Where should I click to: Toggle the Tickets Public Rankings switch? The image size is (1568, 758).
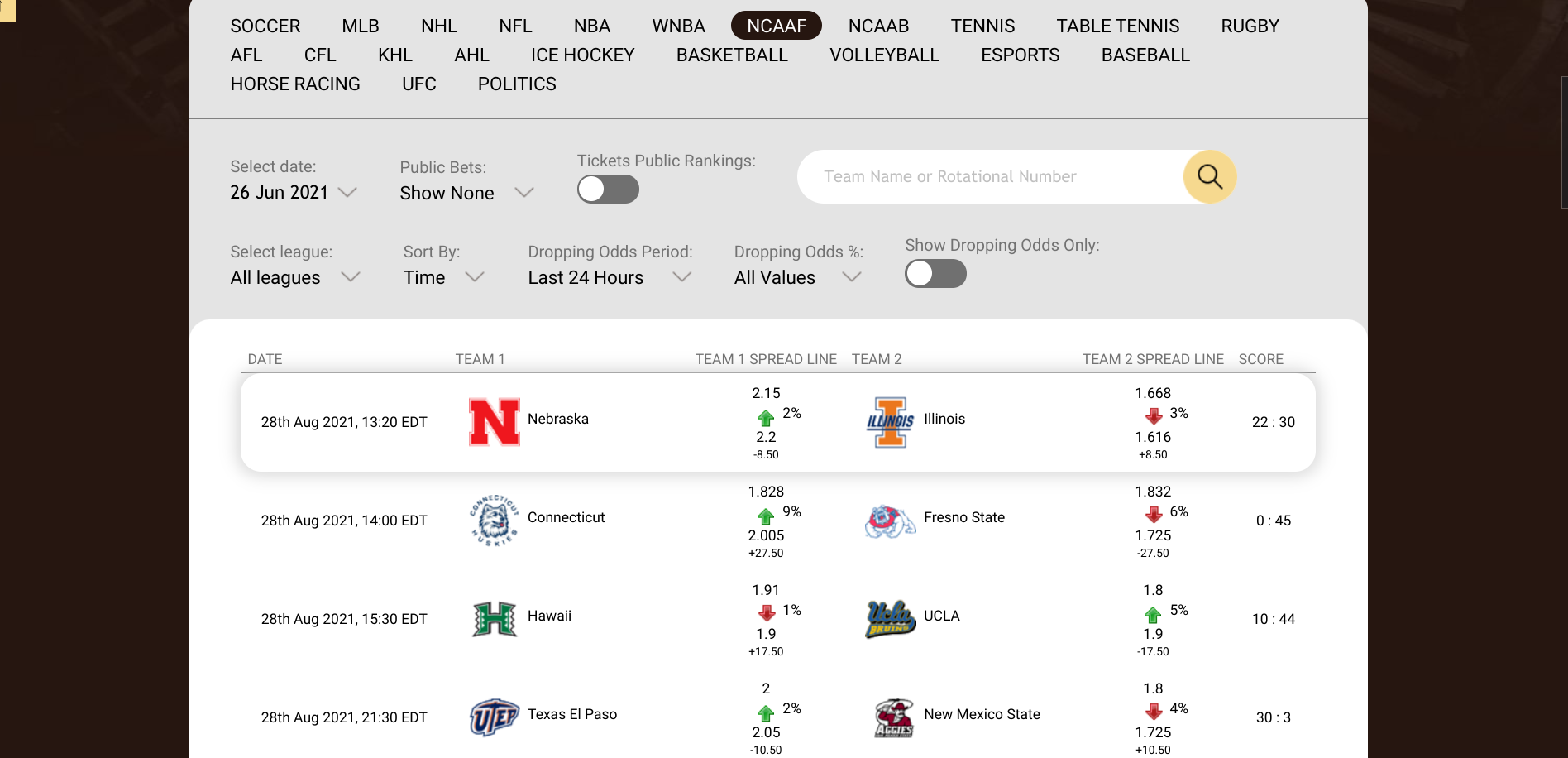coord(608,189)
